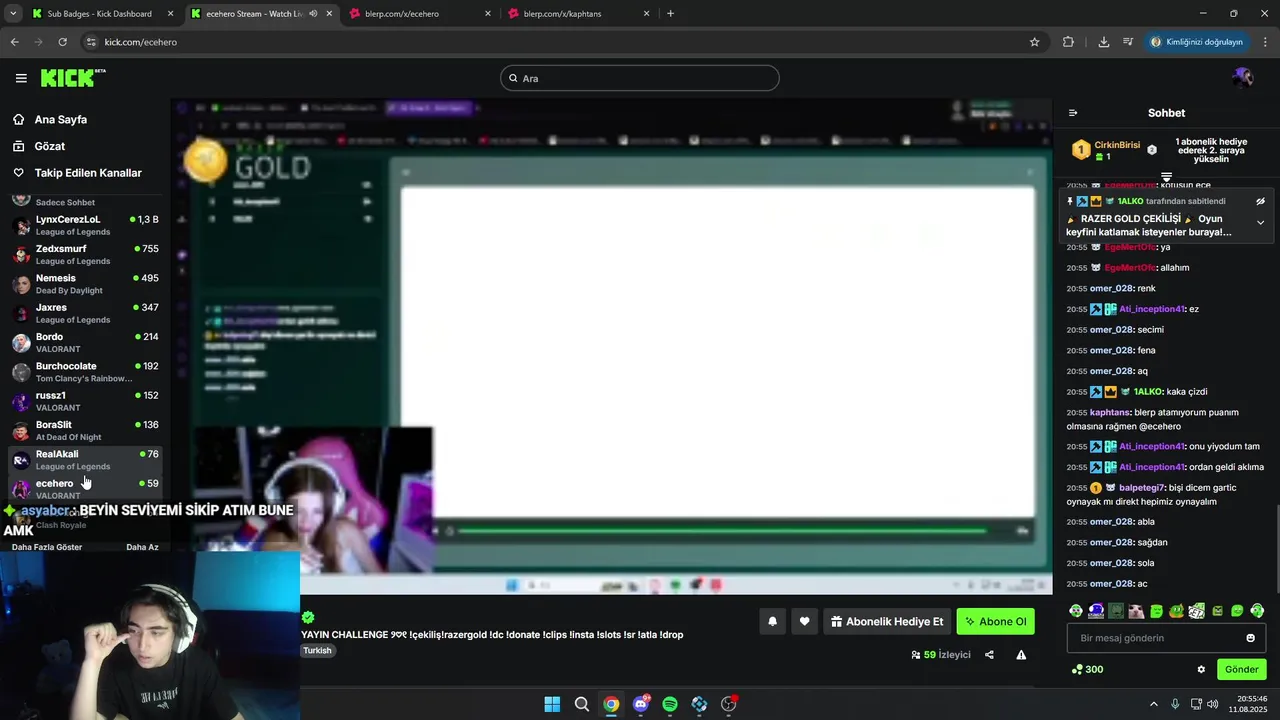Viewport: 1280px width, 720px height.
Task: Hide the pinned message via eye-slash icon
Action: point(1260,201)
